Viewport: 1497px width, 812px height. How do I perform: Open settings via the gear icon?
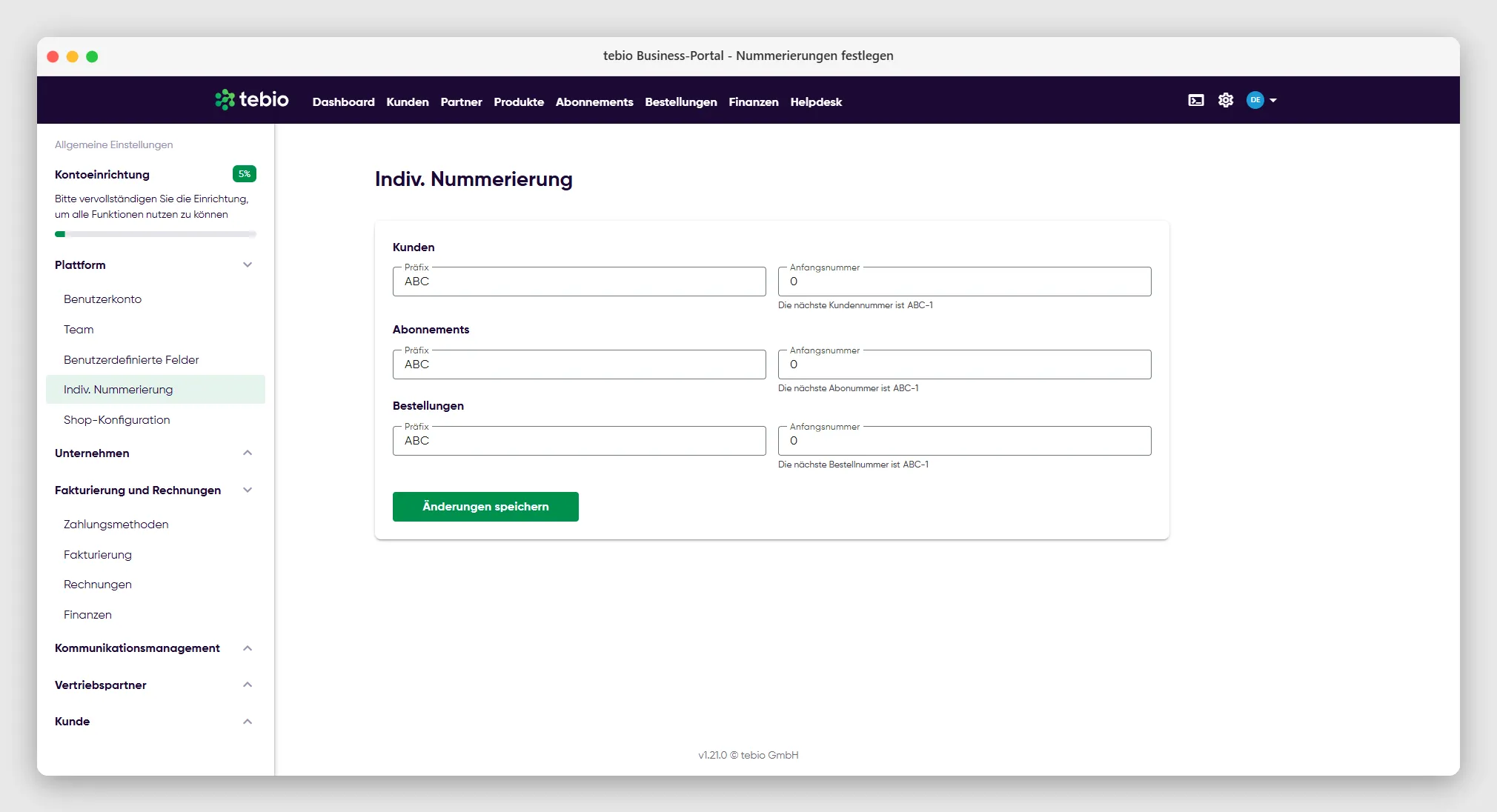1226,100
